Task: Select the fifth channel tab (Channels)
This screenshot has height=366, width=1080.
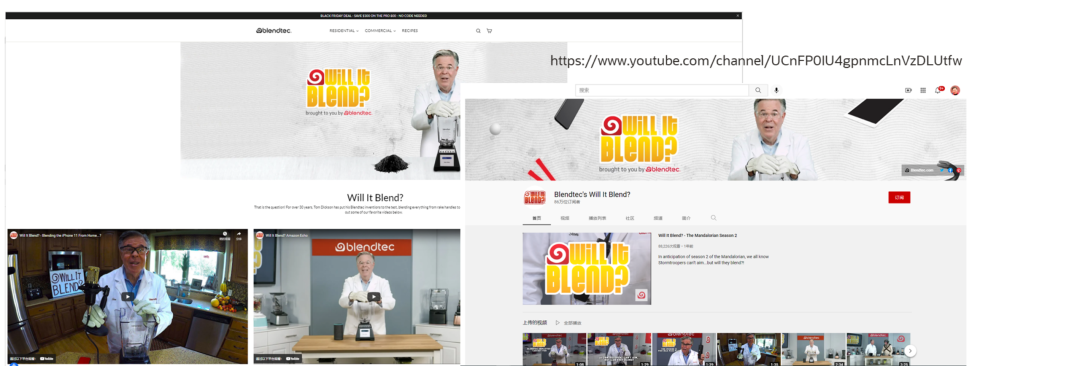Action: (x=658, y=218)
